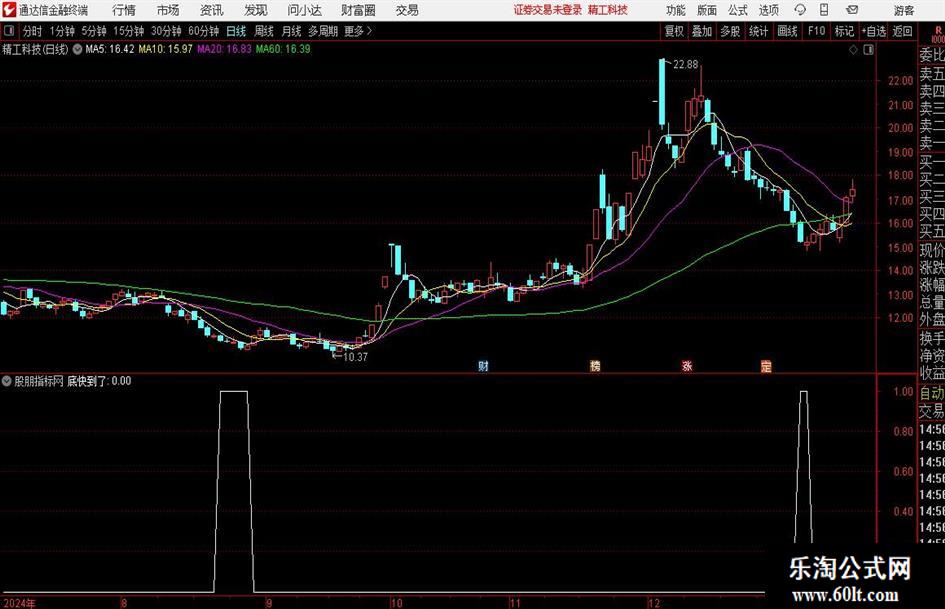Image resolution: width=945 pixels, height=609 pixels.
Task: Click the MA60: 16.39 value label
Action: 283,49
